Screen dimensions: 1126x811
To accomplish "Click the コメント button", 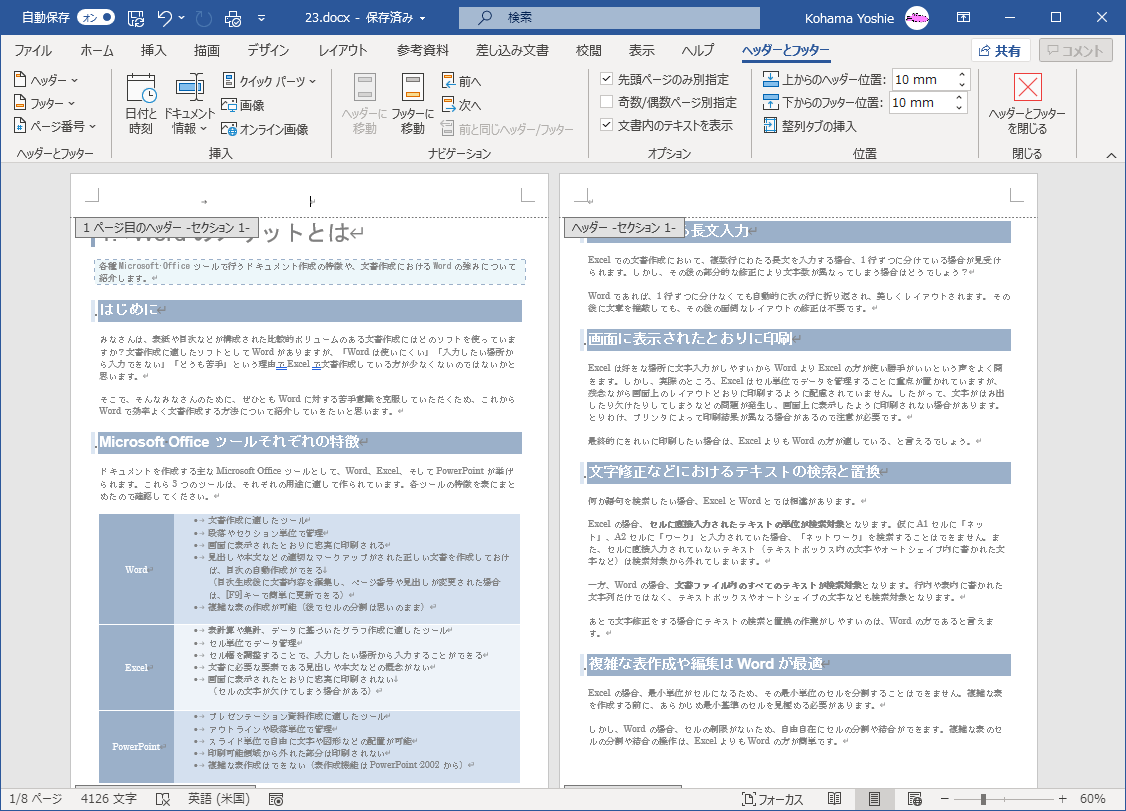I will pos(1075,50).
